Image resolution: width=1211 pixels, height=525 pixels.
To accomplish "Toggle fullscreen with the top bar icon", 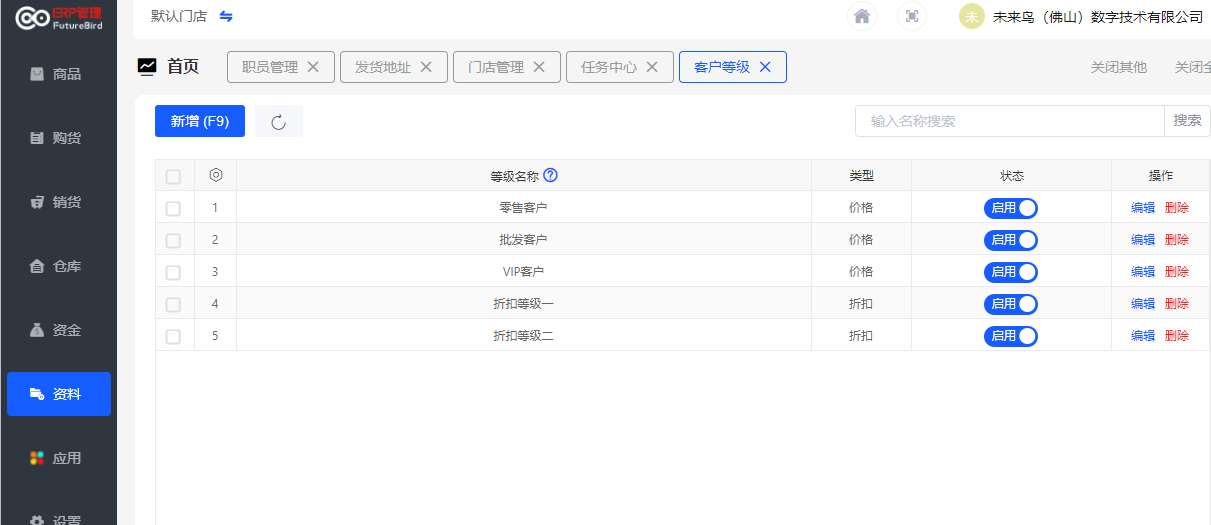I will 911,16.
